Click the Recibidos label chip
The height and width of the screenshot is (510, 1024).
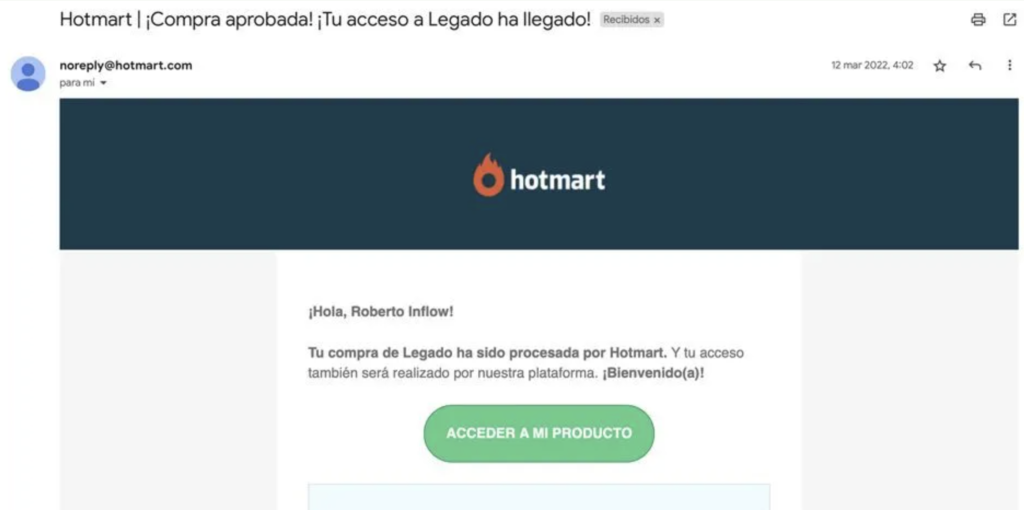[x=632, y=20]
